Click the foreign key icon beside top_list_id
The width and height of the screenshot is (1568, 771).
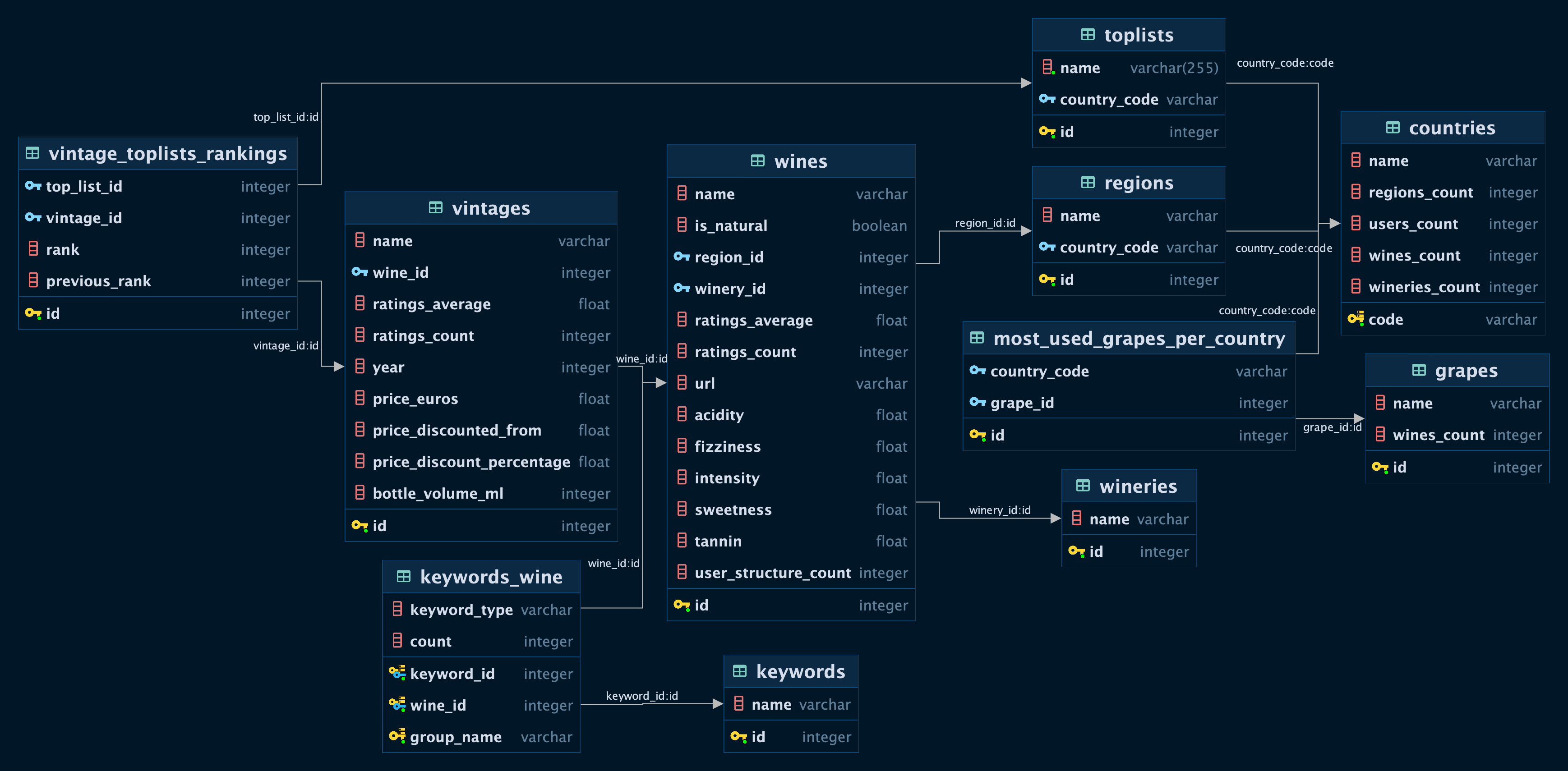[33, 186]
